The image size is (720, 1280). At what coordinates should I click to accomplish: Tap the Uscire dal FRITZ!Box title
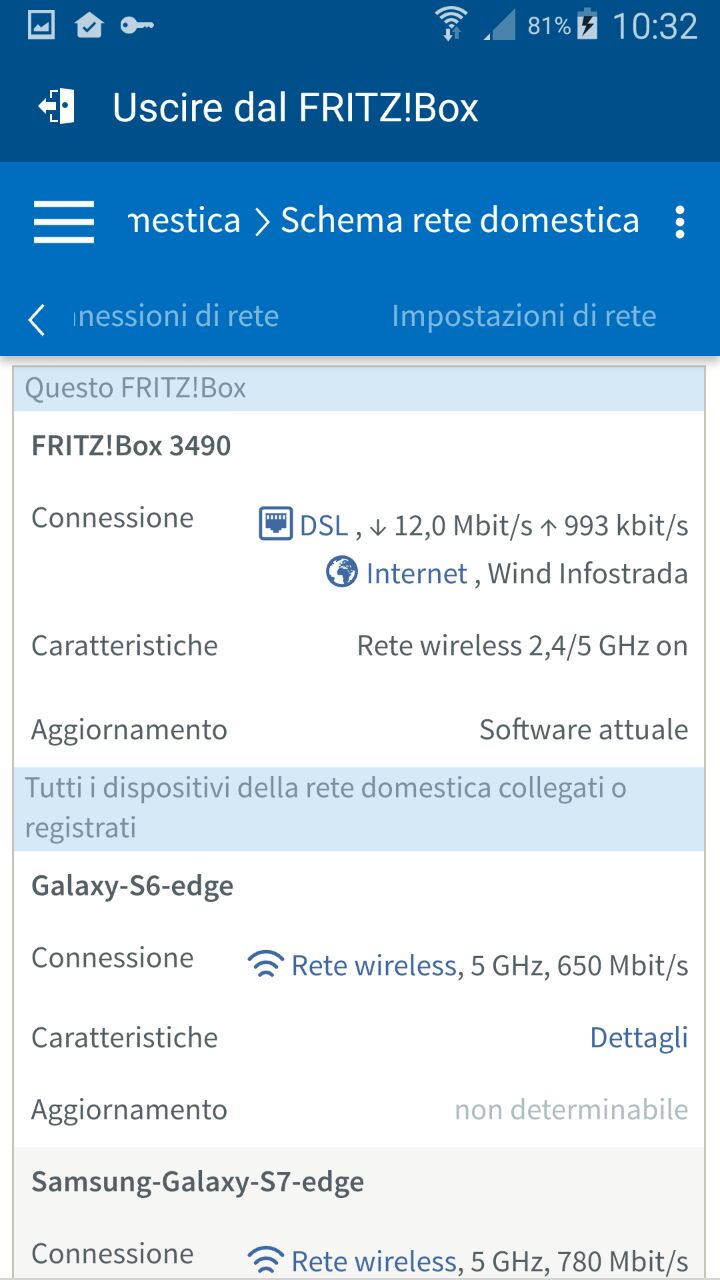[x=295, y=107]
